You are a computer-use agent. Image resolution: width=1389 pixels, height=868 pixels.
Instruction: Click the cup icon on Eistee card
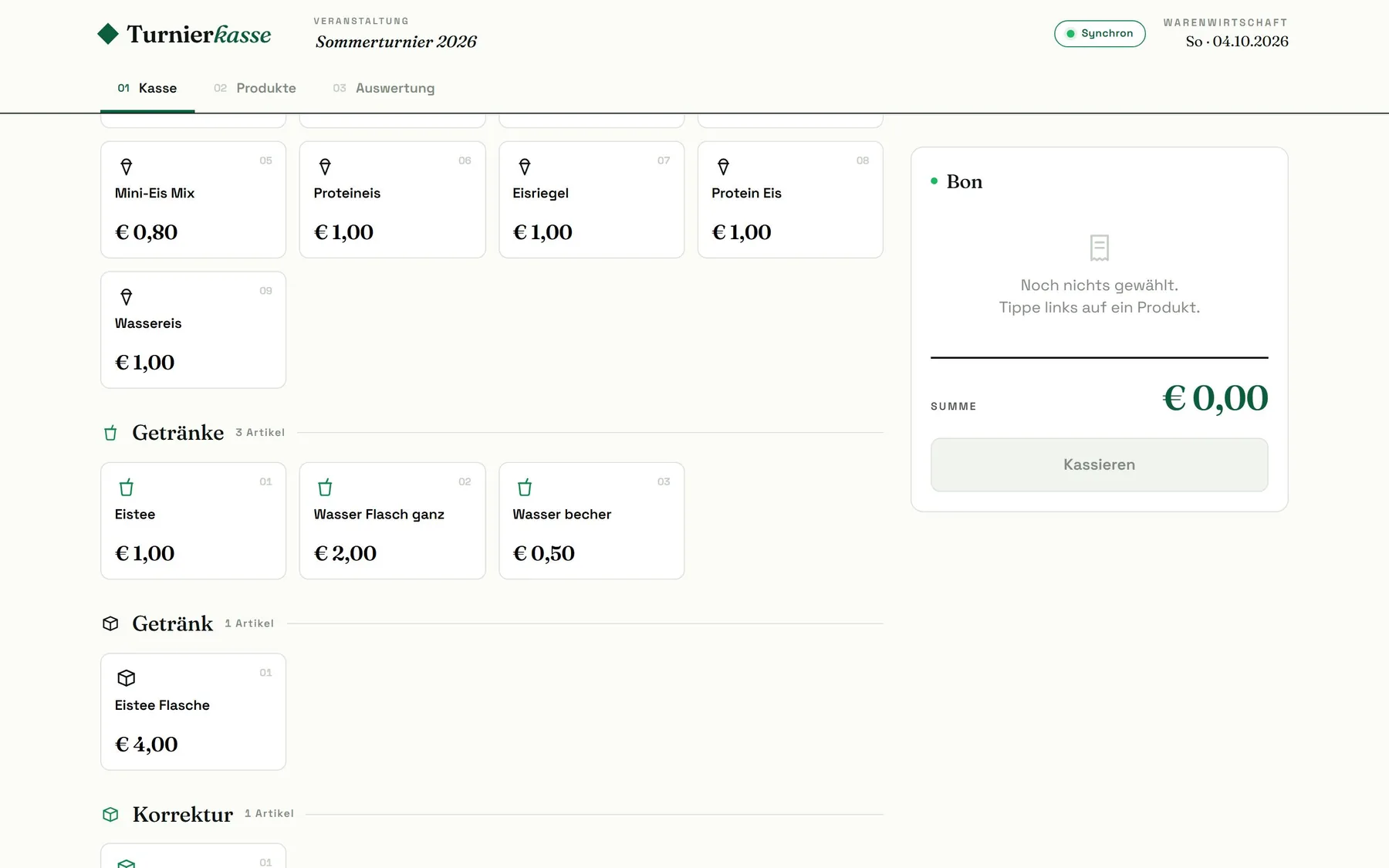pyautogui.click(x=127, y=488)
